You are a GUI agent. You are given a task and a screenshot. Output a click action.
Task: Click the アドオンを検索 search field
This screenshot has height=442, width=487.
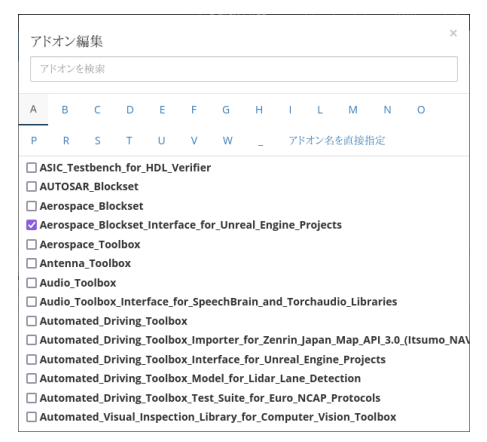(x=244, y=69)
